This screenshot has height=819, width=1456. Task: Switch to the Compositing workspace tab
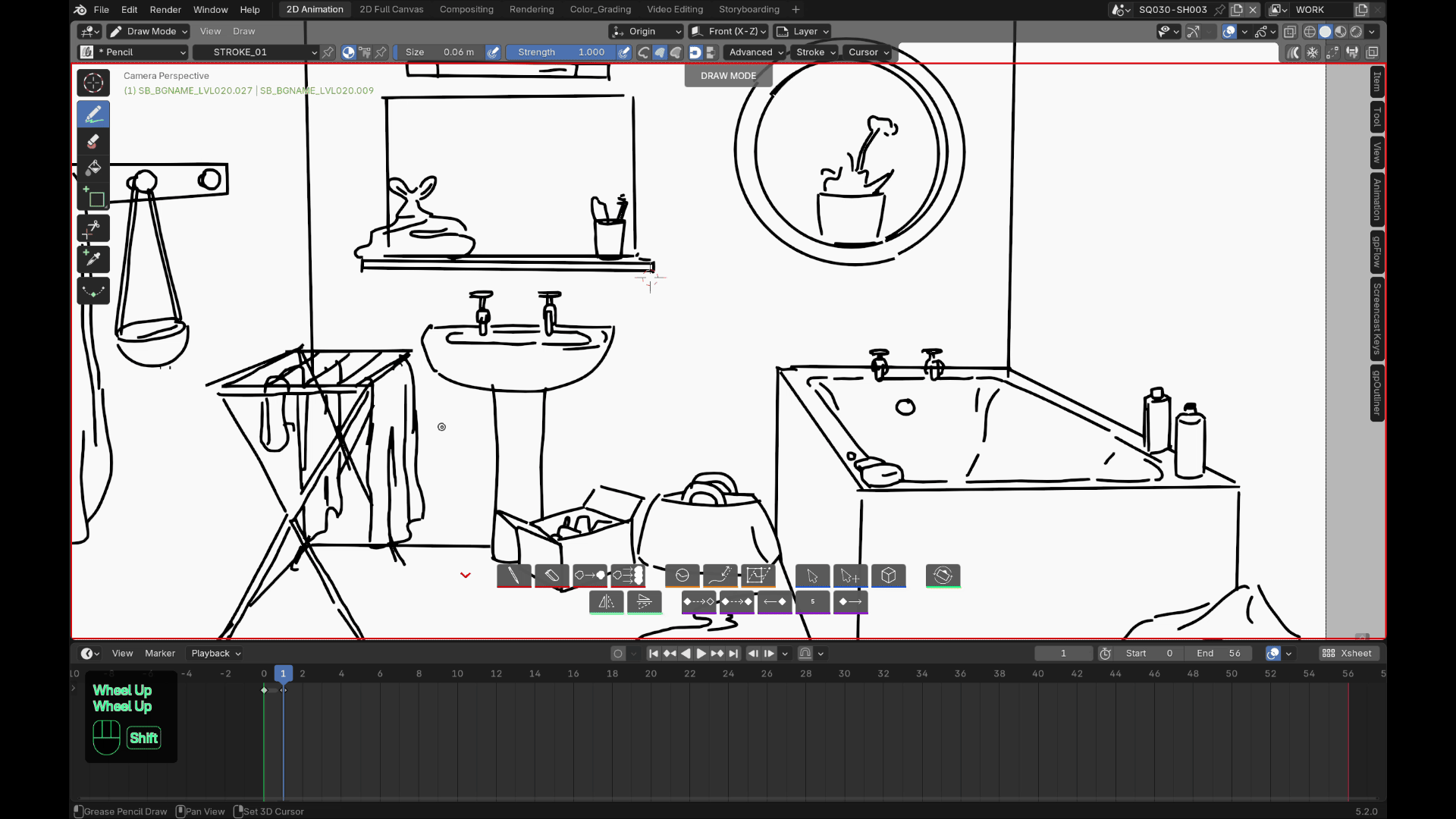[466, 10]
